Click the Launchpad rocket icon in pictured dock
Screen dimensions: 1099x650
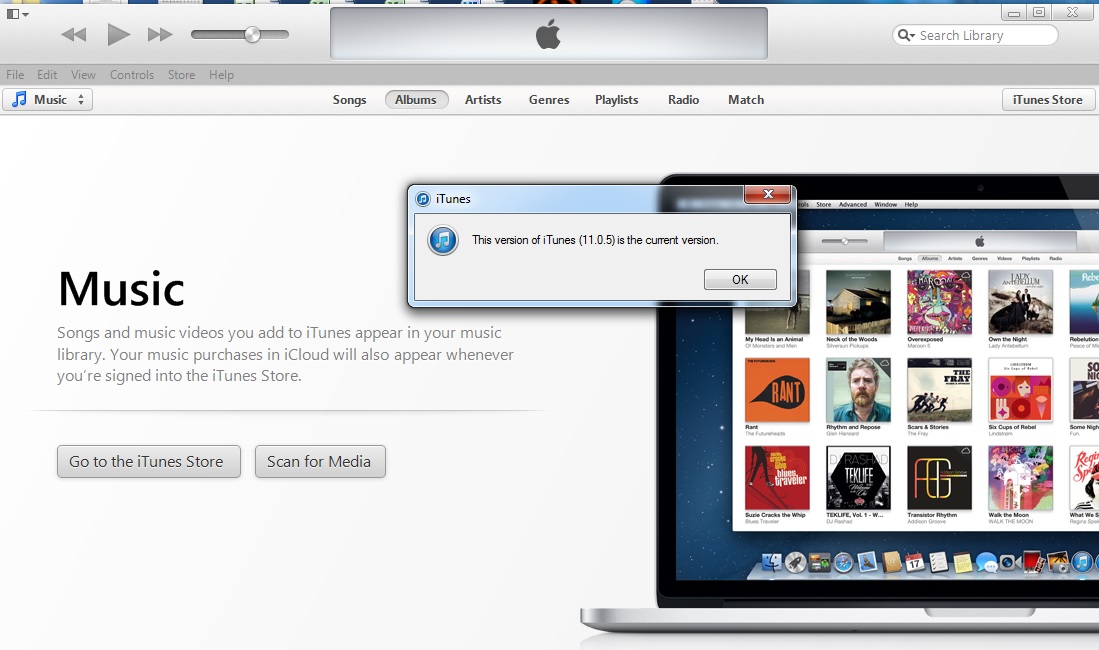tap(796, 563)
